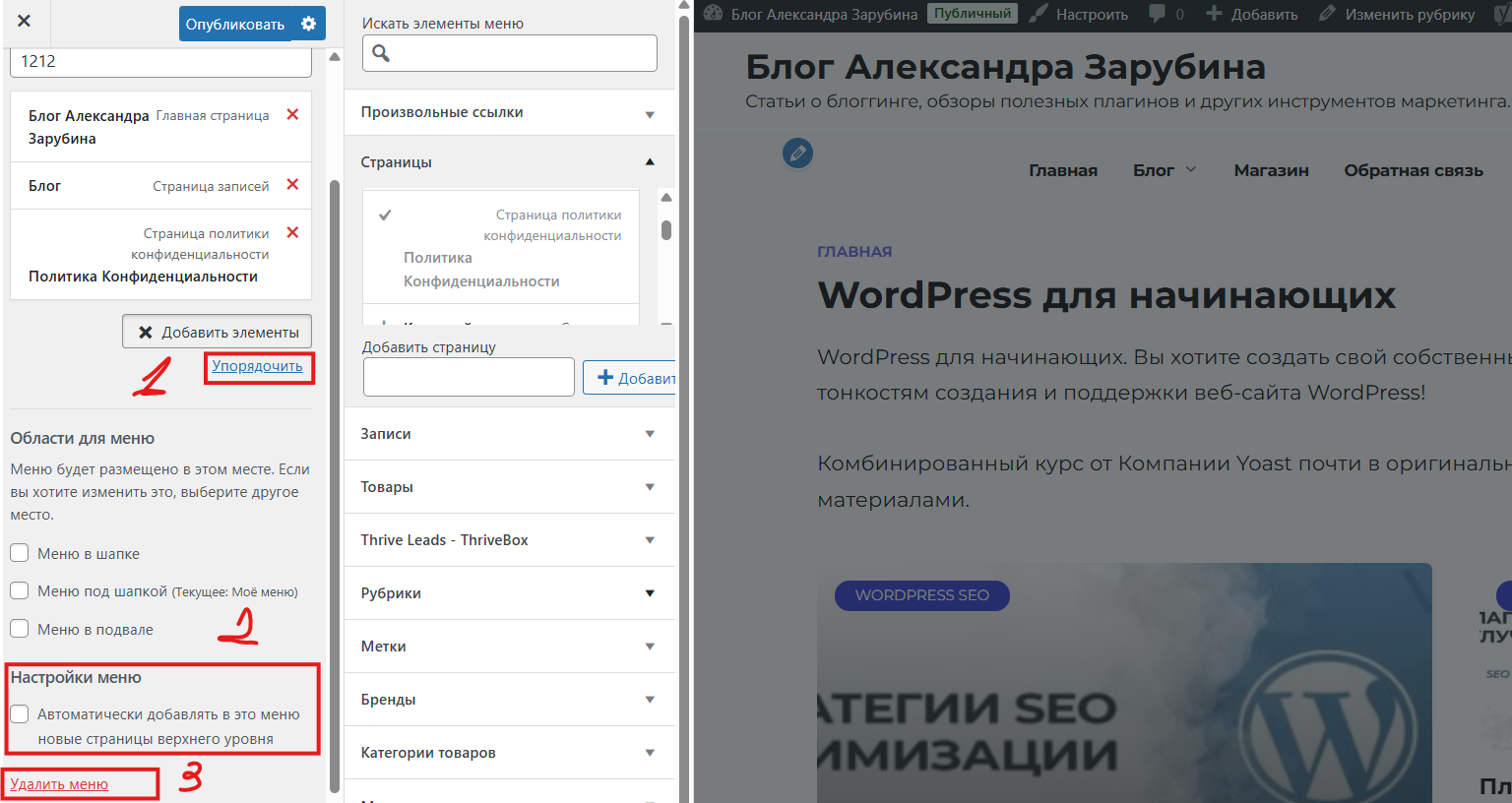This screenshot has width=1512, height=803.
Task: Expand the Произвольные ссылки section
Action: [x=510, y=112]
